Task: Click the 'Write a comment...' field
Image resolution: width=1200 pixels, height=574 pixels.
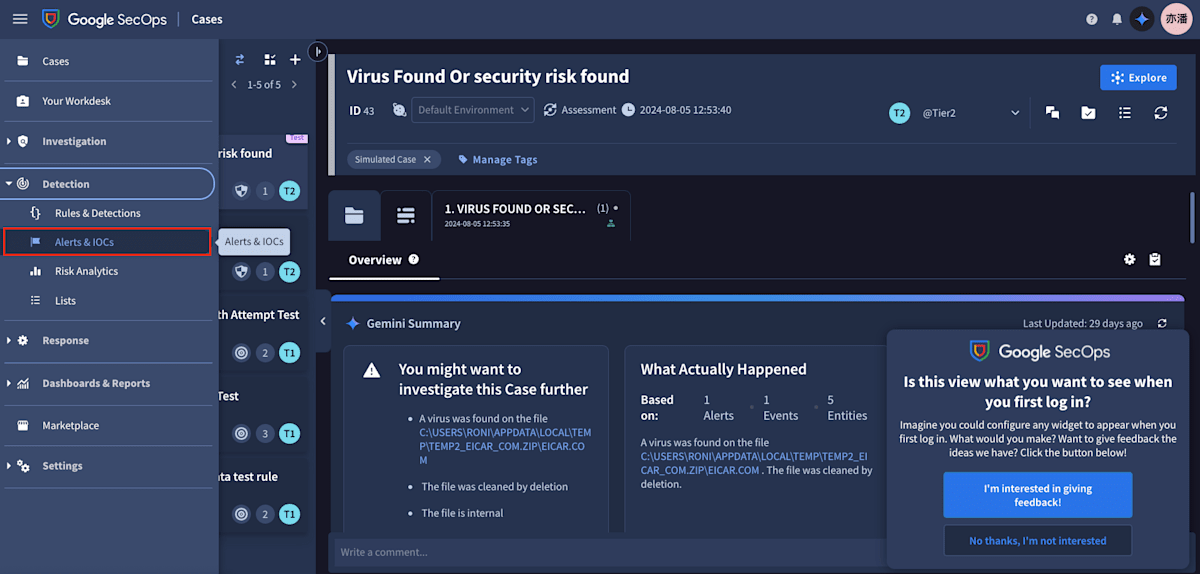Action: [x=605, y=552]
